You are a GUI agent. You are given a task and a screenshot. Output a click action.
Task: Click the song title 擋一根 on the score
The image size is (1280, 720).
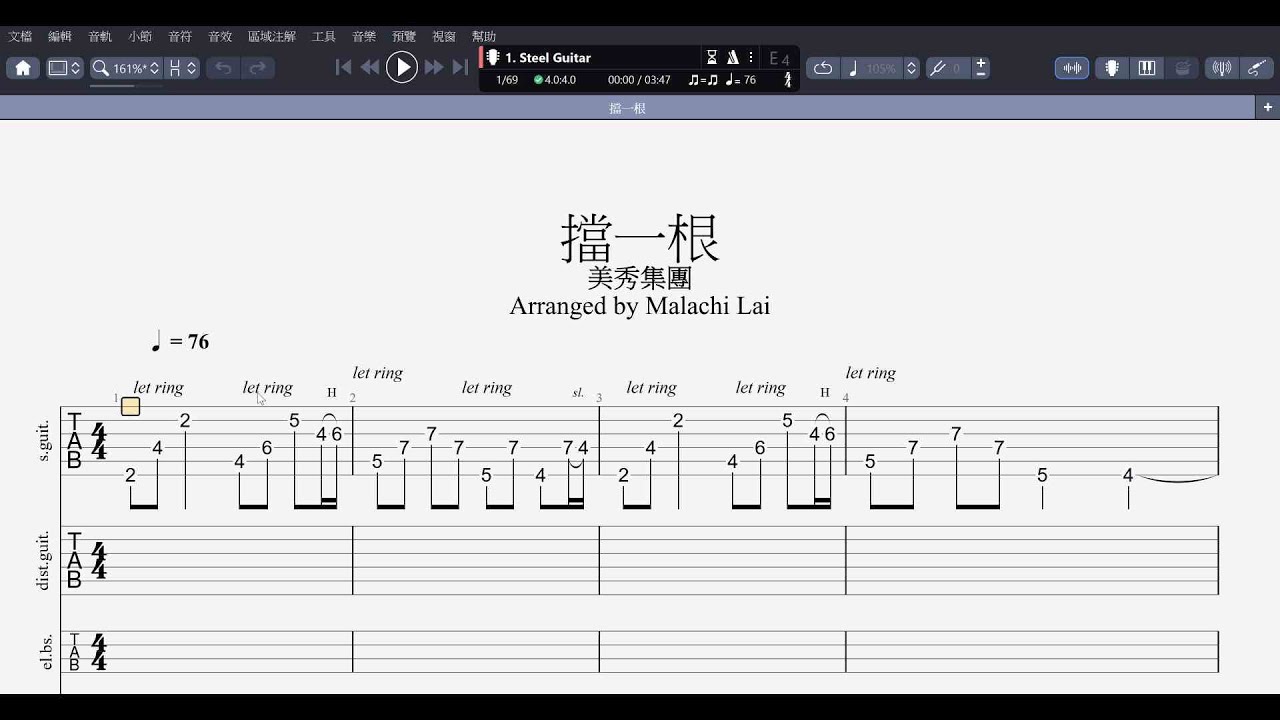640,238
